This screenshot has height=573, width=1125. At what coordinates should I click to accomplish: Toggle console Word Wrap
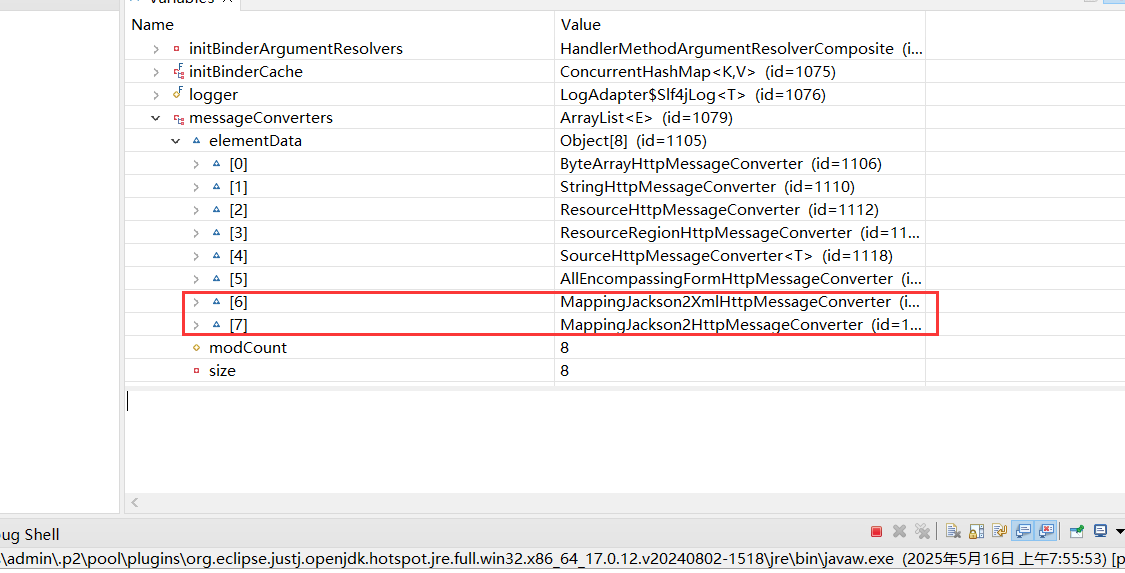click(x=999, y=531)
